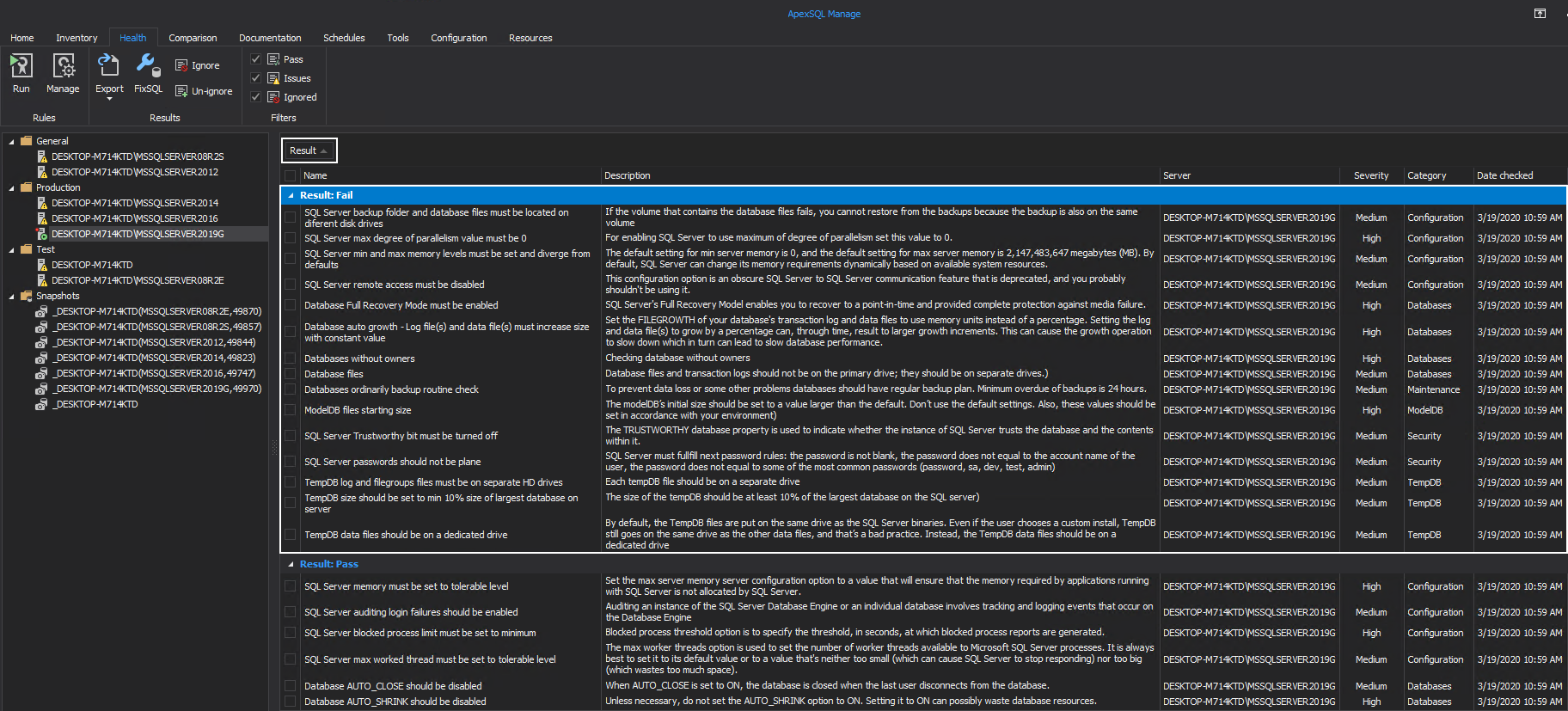Click the MSSQLSERVER2016 server icon under Production
The image size is (1568, 711).
pyautogui.click(x=42, y=218)
